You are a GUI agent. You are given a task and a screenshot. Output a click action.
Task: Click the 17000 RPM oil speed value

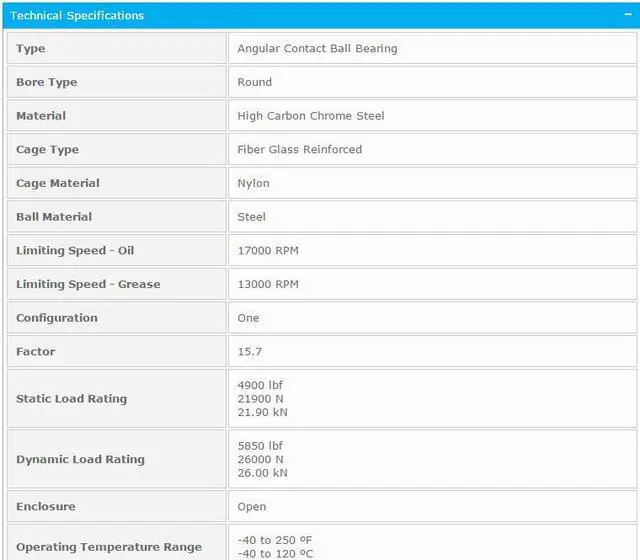[267, 251]
